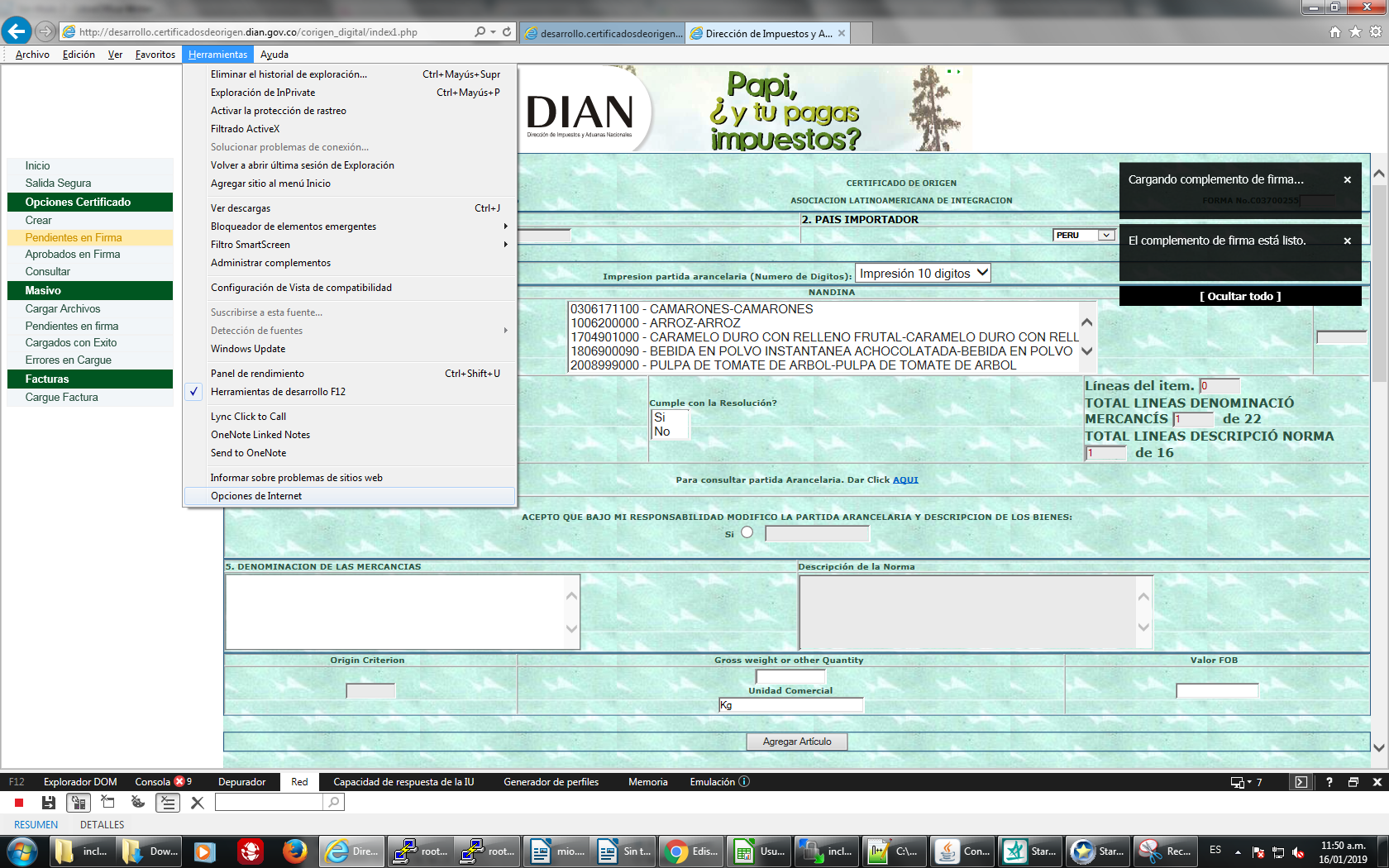Switch to the Depurador tab

[x=241, y=781]
